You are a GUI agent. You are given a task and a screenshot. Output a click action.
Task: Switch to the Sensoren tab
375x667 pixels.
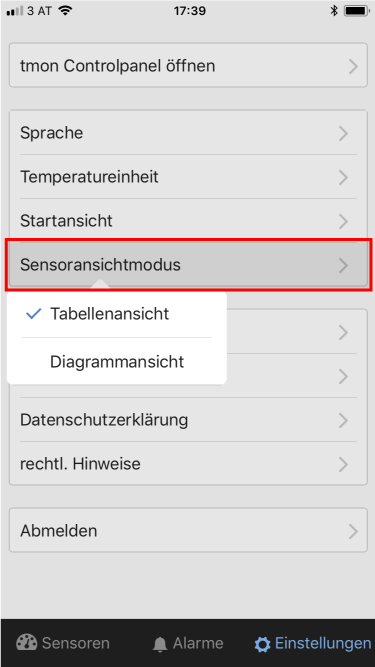63,643
